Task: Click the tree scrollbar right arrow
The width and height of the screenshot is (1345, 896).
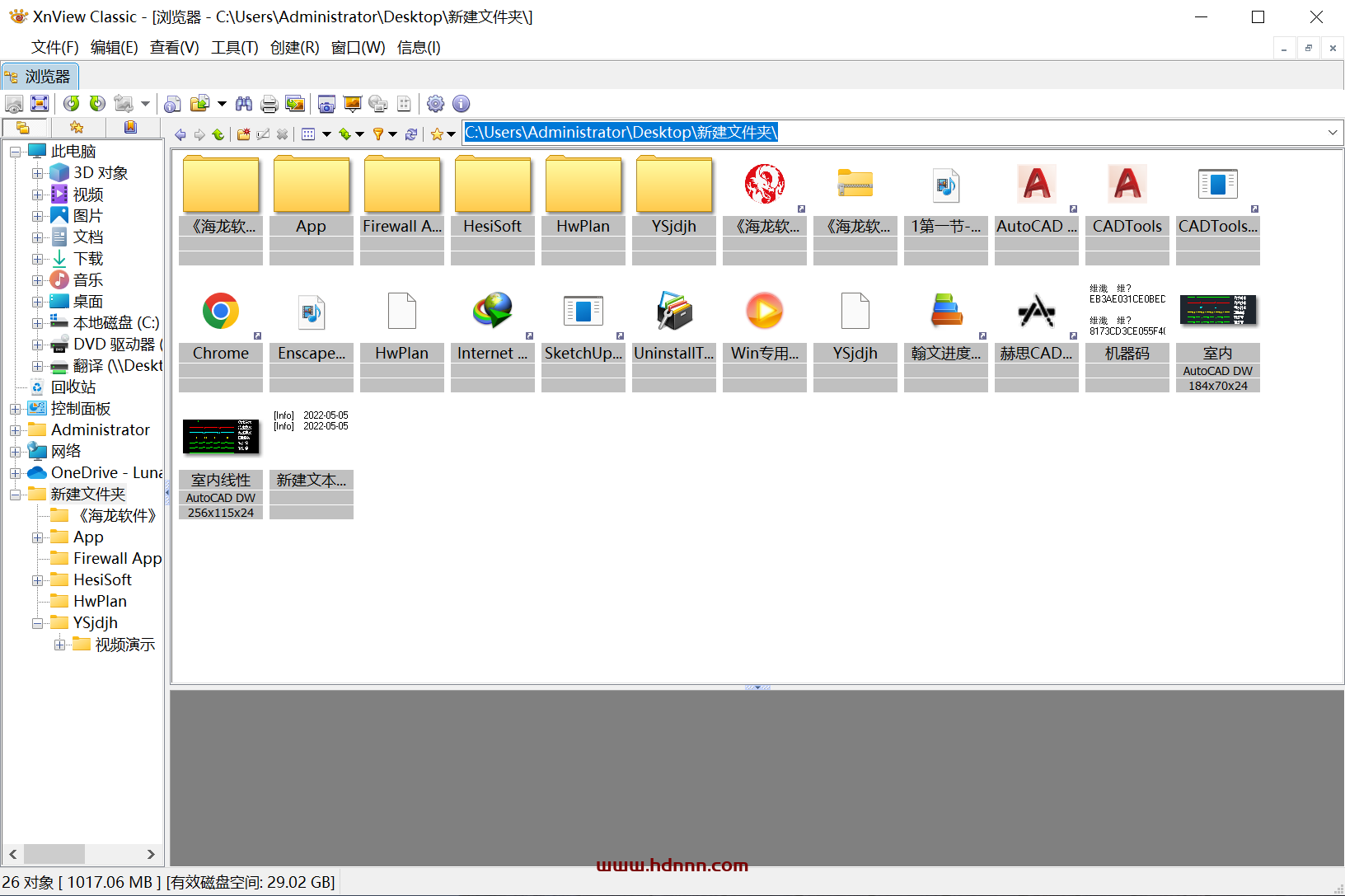Action: pos(151,854)
